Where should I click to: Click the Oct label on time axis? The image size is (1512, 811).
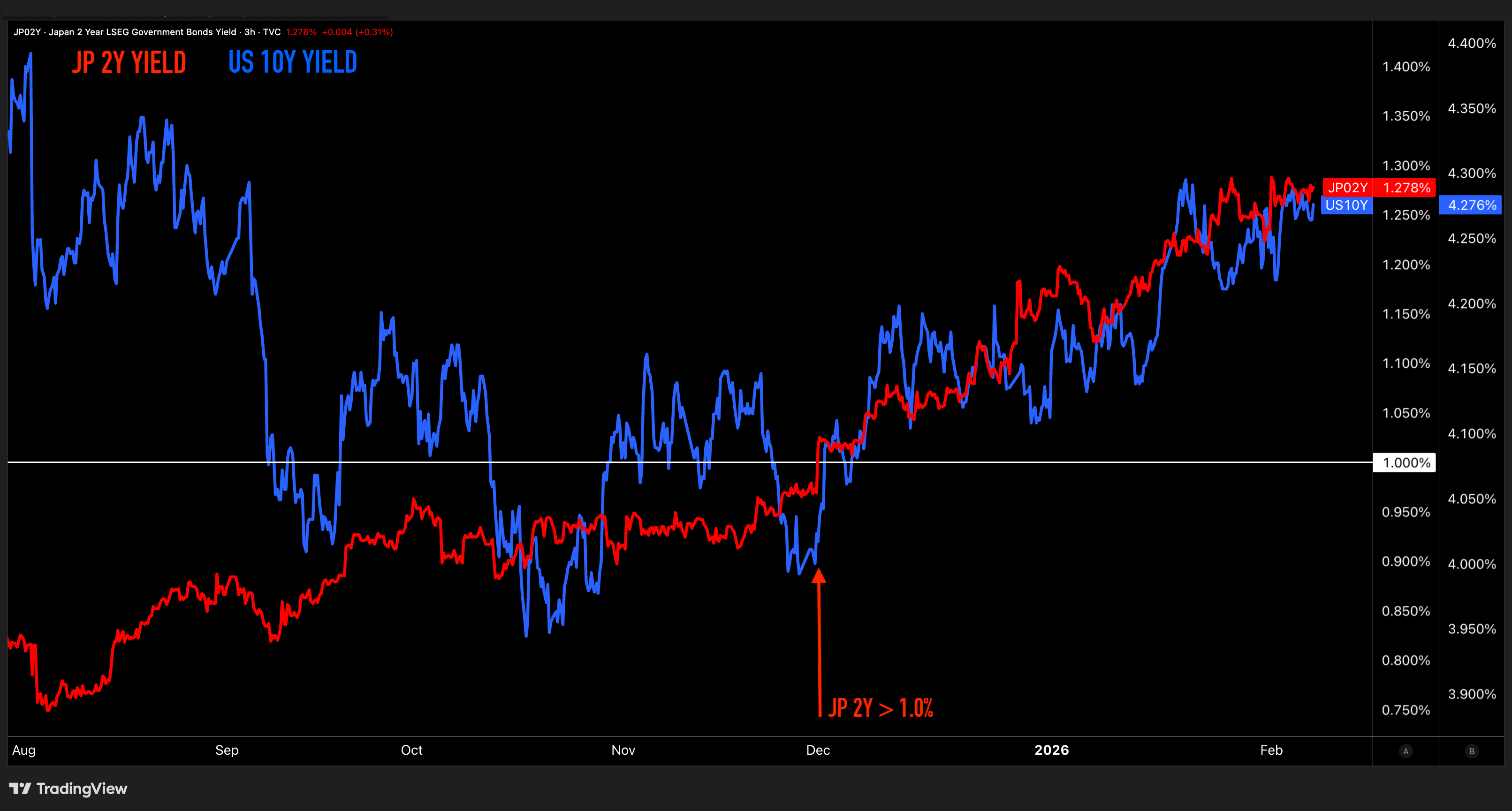pyautogui.click(x=411, y=750)
